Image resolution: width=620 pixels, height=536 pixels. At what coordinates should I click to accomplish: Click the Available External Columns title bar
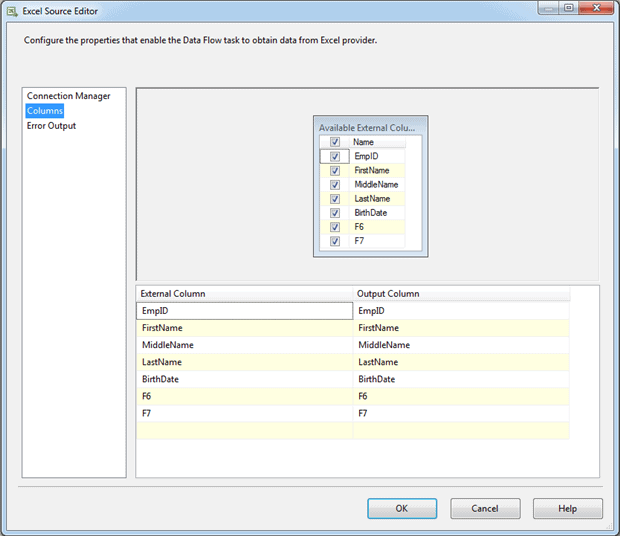coord(370,127)
